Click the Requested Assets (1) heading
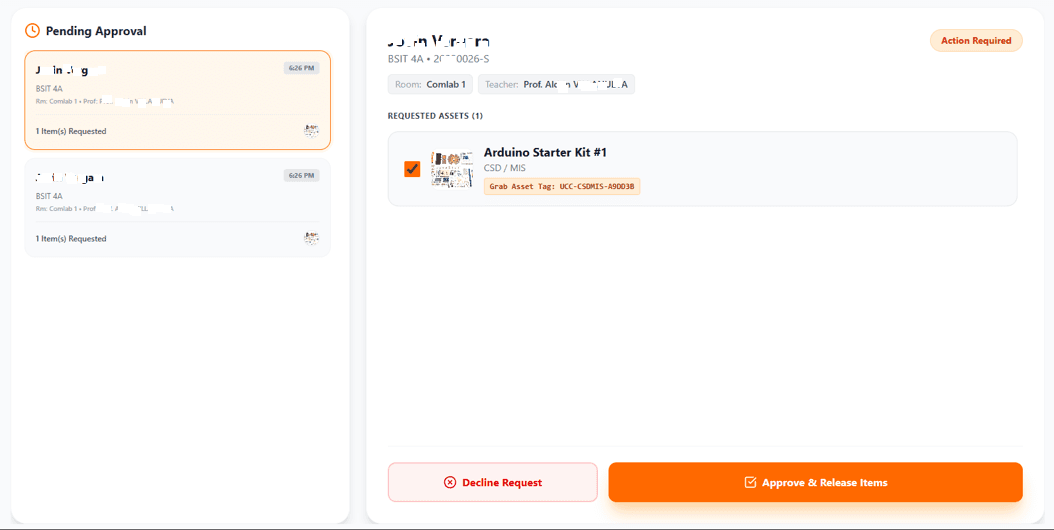Viewport: 1054px width, 530px height. 435,116
